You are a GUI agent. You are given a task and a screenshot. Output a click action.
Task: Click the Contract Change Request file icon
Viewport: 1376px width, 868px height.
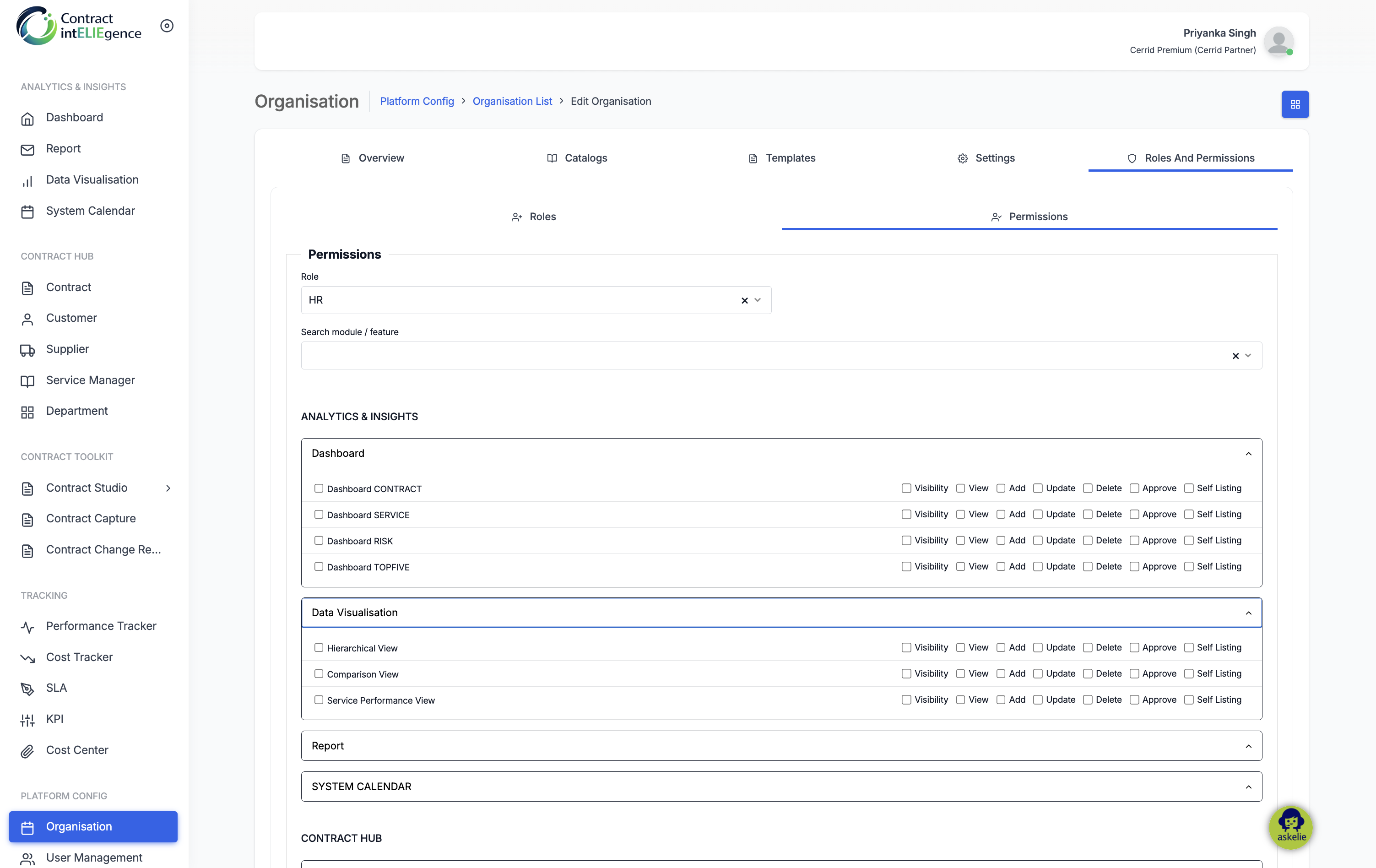(27, 550)
